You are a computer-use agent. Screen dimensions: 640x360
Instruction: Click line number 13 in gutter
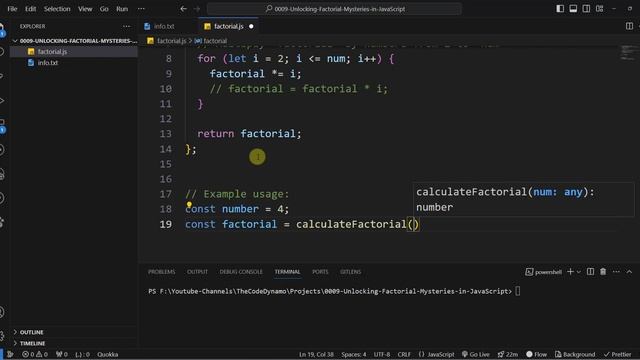click(166, 134)
